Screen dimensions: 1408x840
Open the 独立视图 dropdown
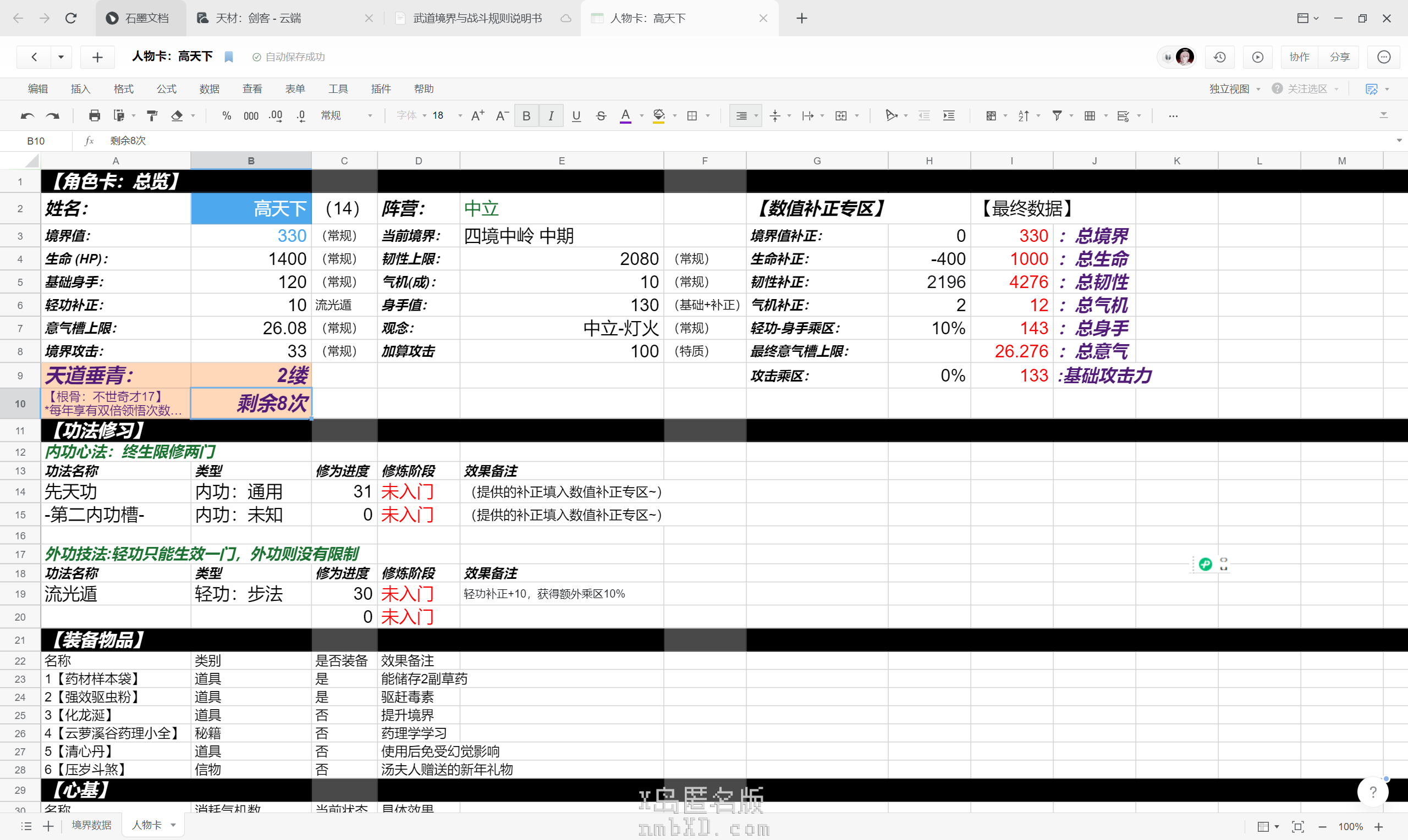(x=1234, y=89)
